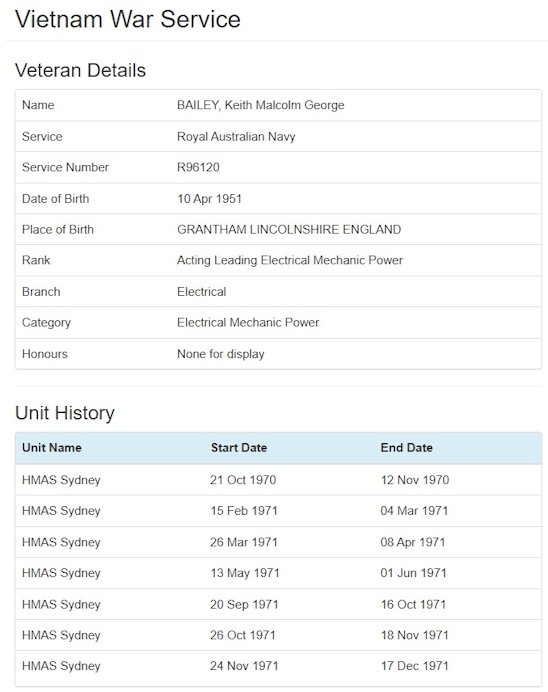The image size is (548, 692).
Task: Click the 'Electrical' branch value
Action: point(202,292)
